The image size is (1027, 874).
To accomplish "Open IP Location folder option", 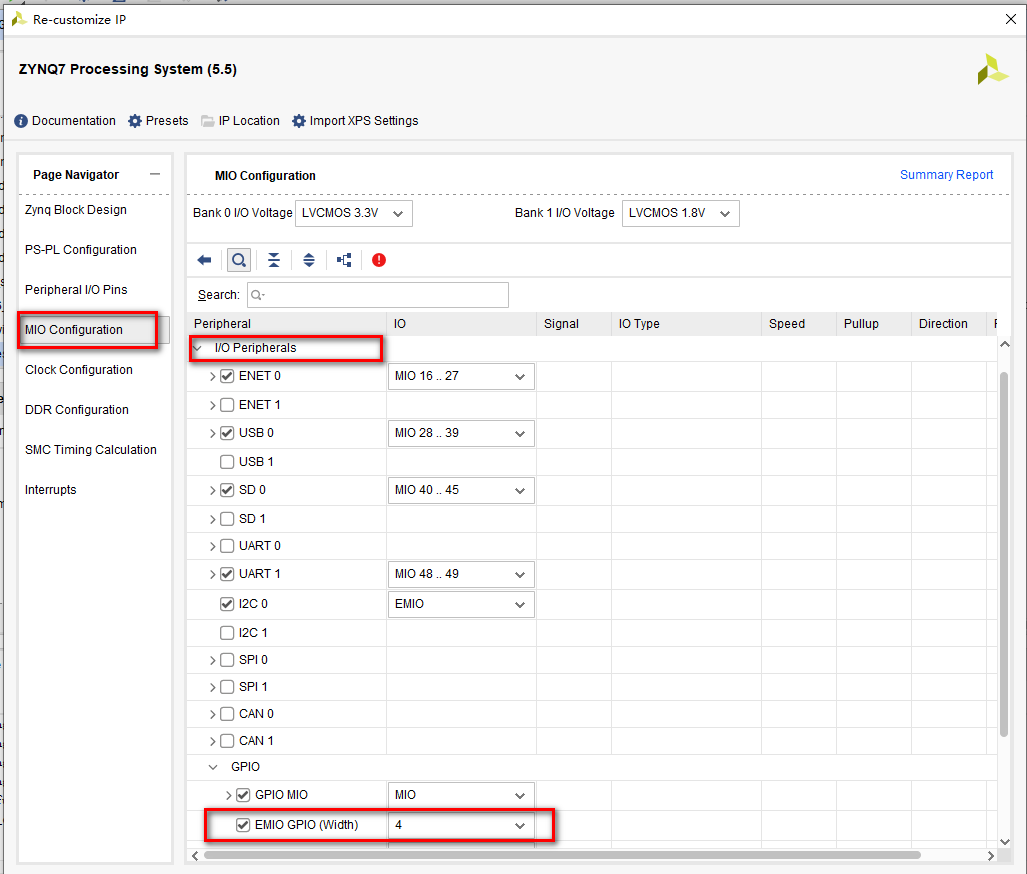I will pos(240,121).
